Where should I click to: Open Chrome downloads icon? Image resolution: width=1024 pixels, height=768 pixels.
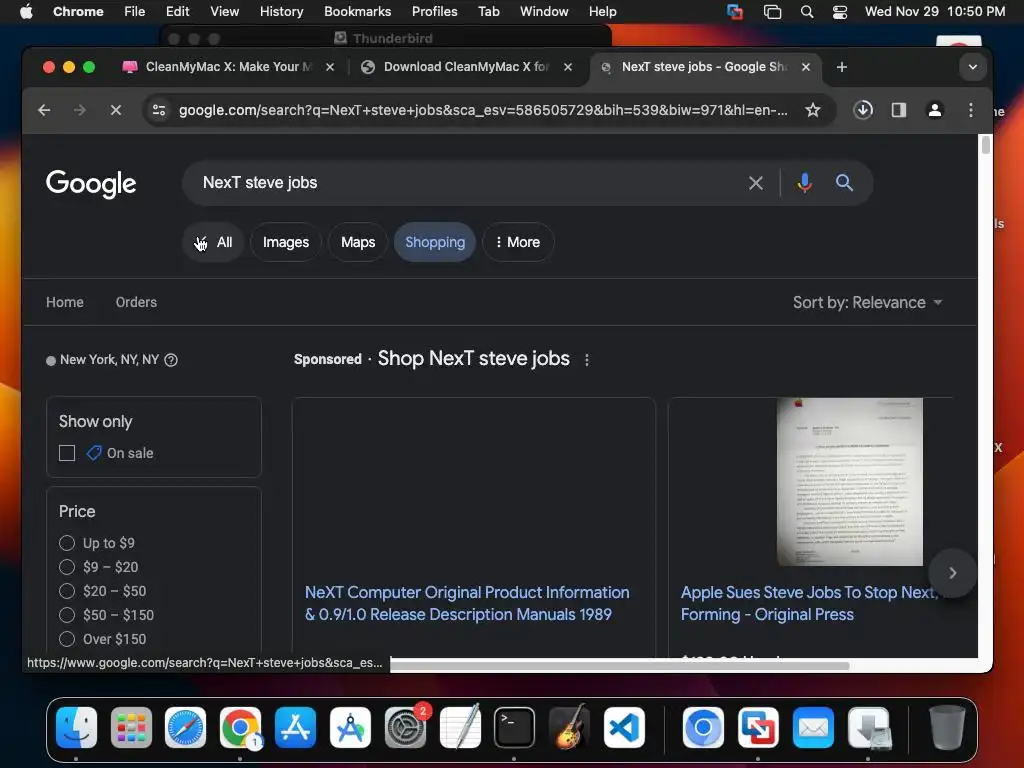click(x=863, y=110)
